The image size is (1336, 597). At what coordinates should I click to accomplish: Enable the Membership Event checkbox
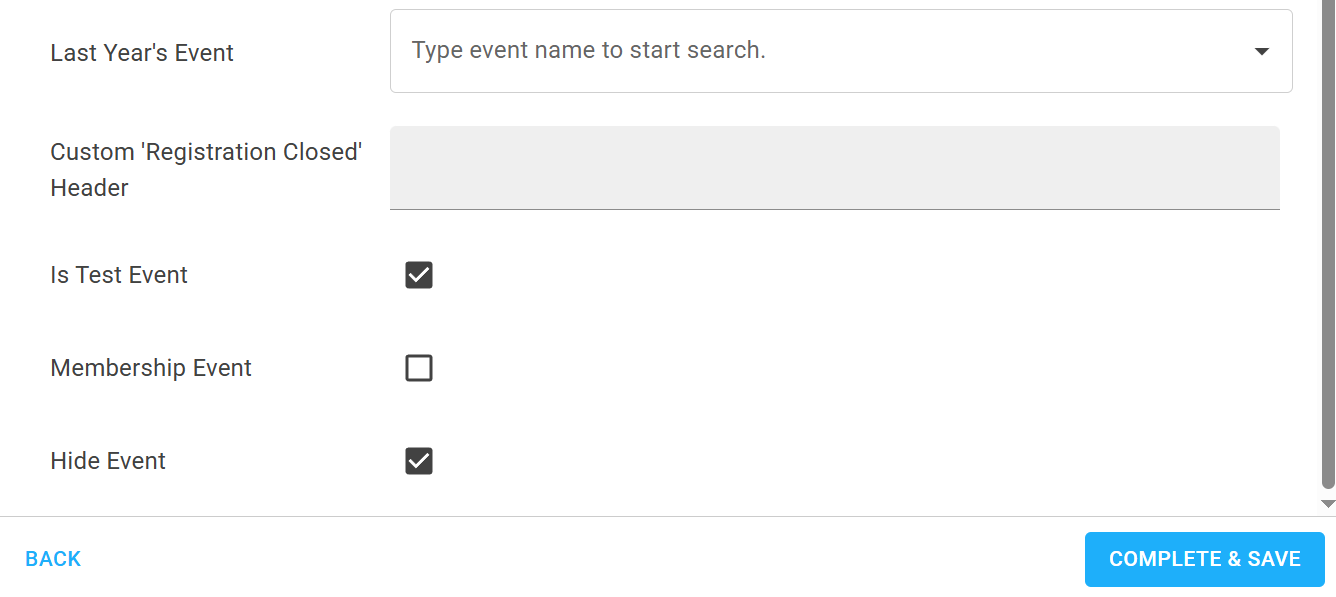pyautogui.click(x=418, y=367)
